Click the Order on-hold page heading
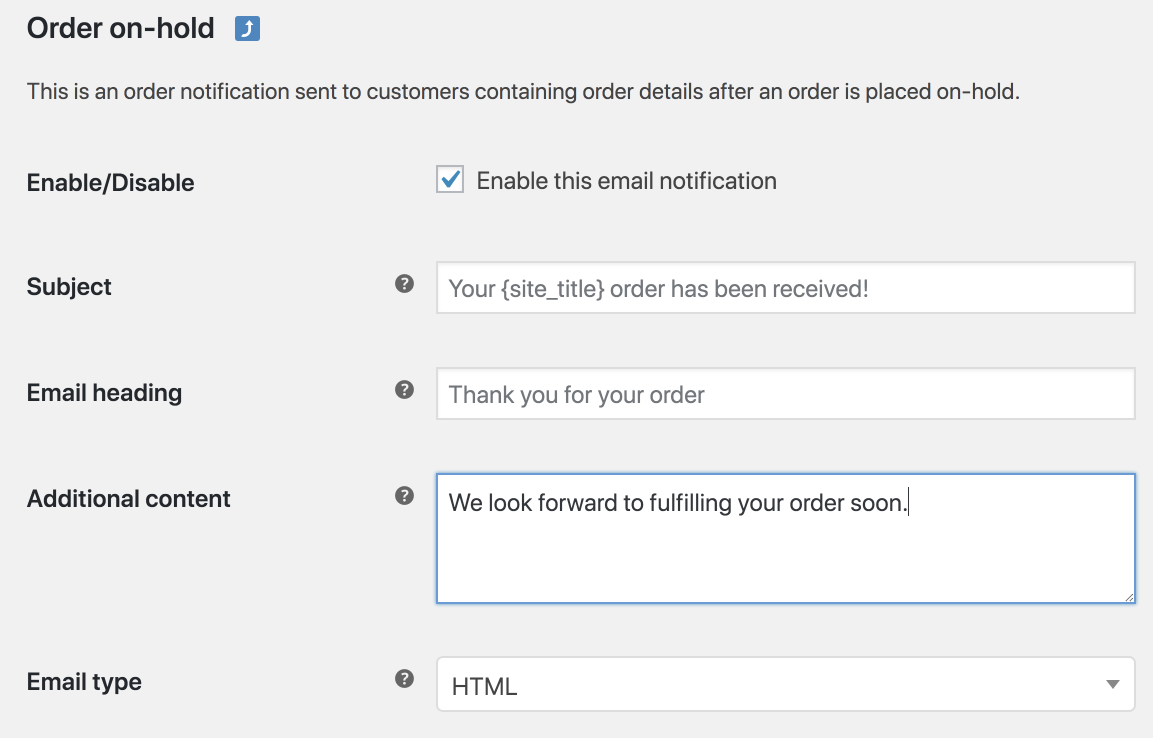1153x738 pixels. [120, 28]
